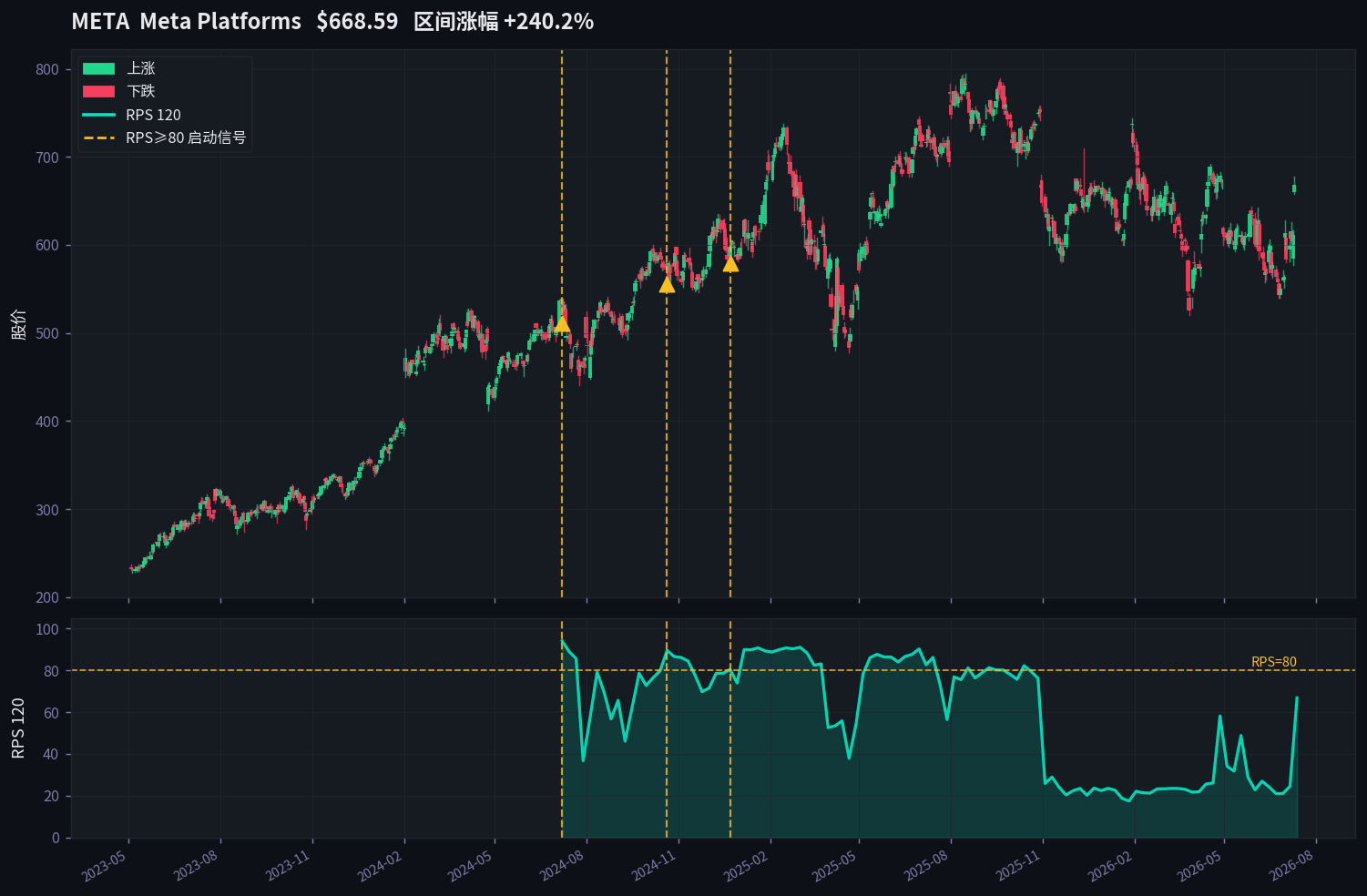Click the middle orange signal triangle near 555
Screen dimensions: 1367x896
[667, 284]
